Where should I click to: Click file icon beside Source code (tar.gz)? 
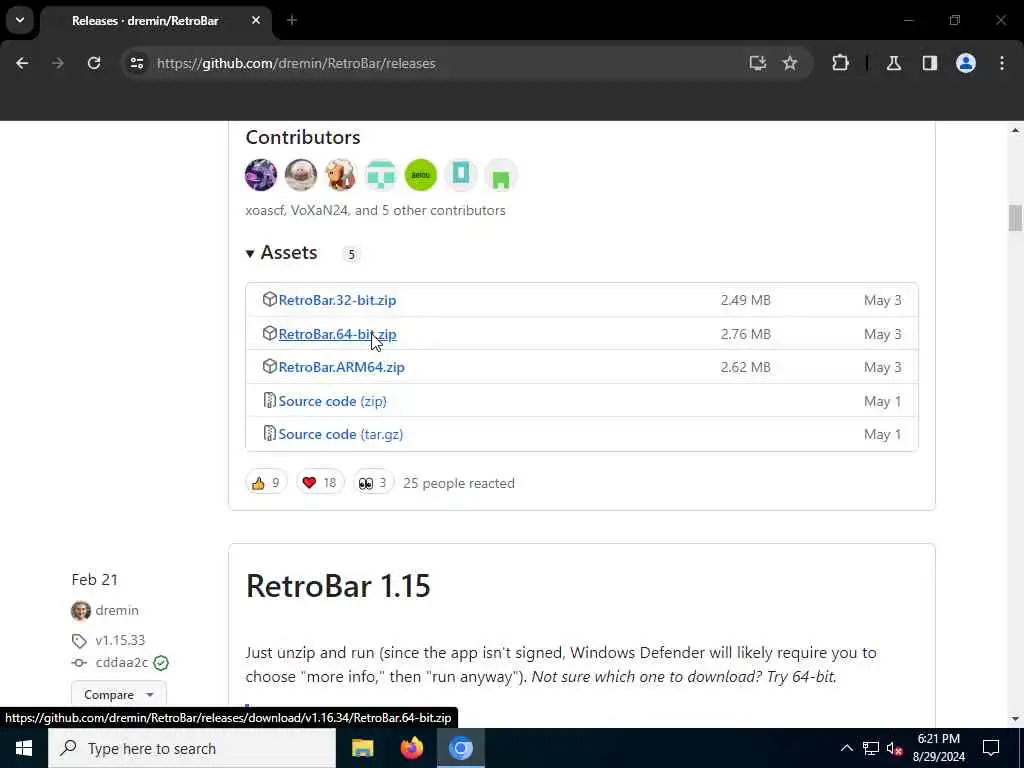pyautogui.click(x=269, y=434)
